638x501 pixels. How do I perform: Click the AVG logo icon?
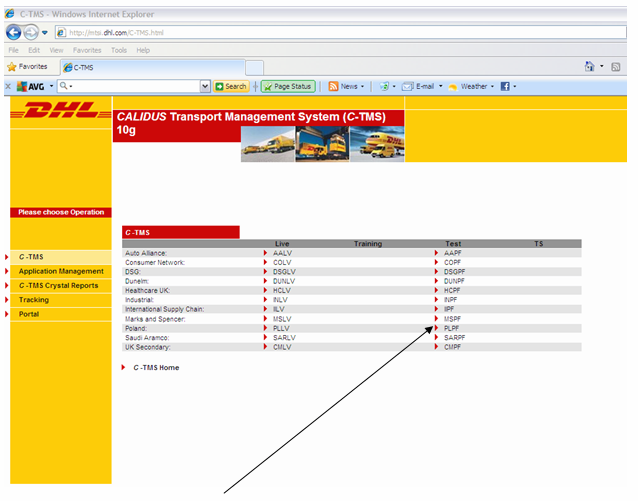pos(31,86)
